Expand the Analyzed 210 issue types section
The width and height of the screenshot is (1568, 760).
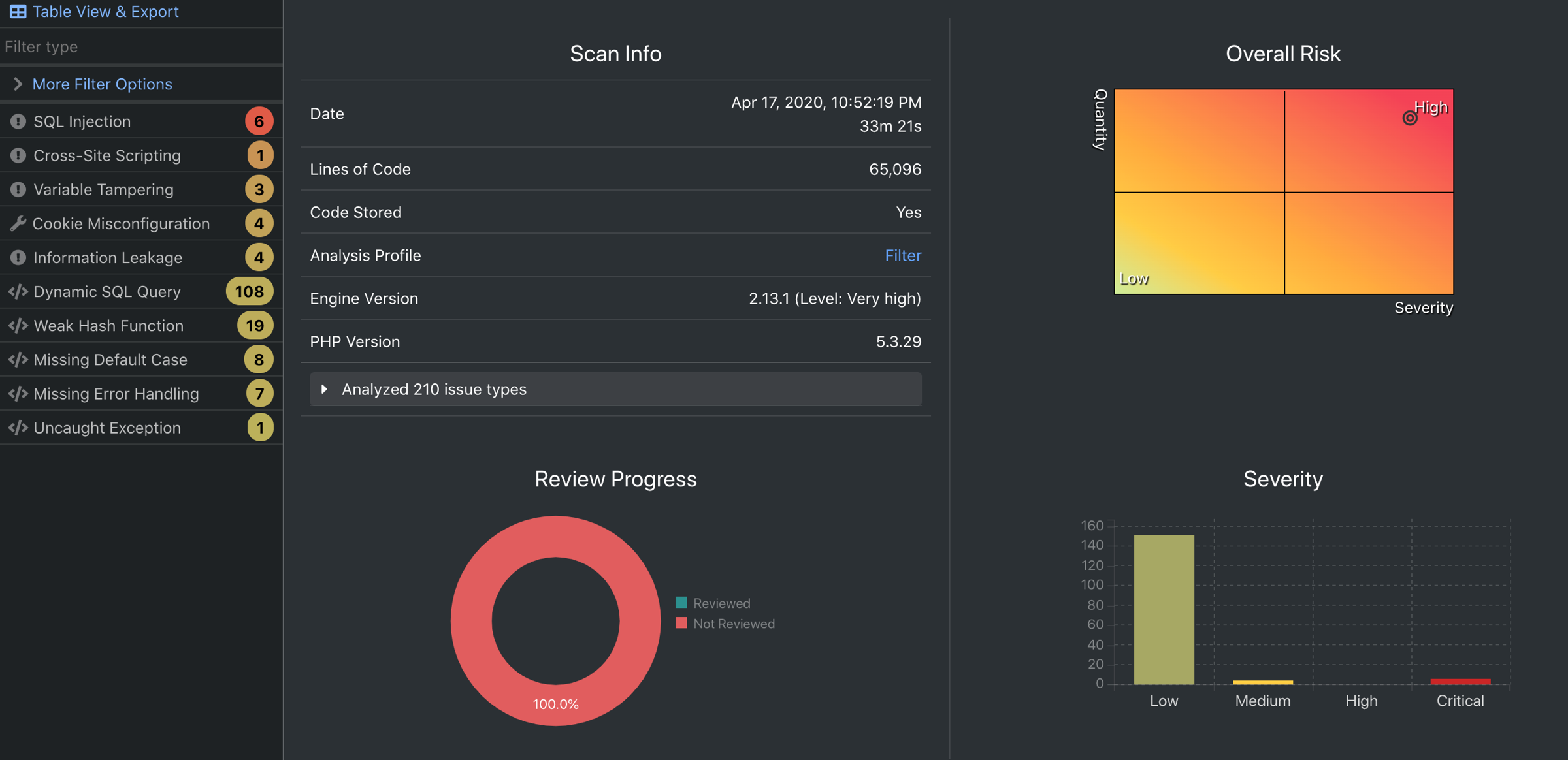pyautogui.click(x=434, y=389)
